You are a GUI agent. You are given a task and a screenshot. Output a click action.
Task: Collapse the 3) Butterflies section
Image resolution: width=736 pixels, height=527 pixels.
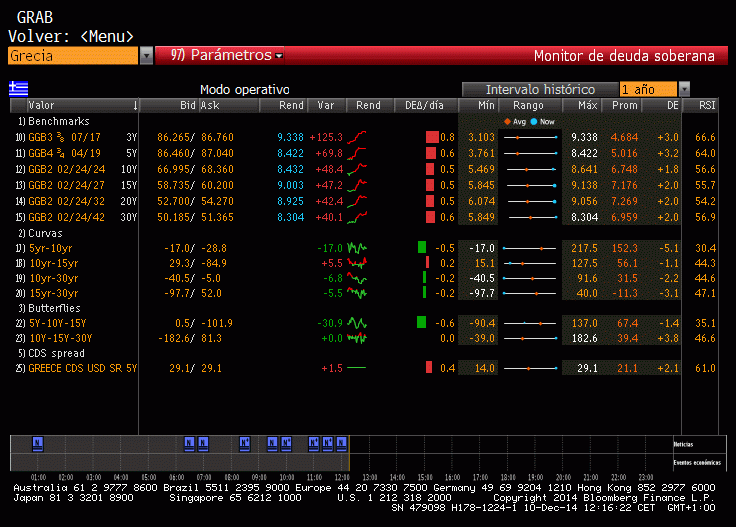coord(49,308)
